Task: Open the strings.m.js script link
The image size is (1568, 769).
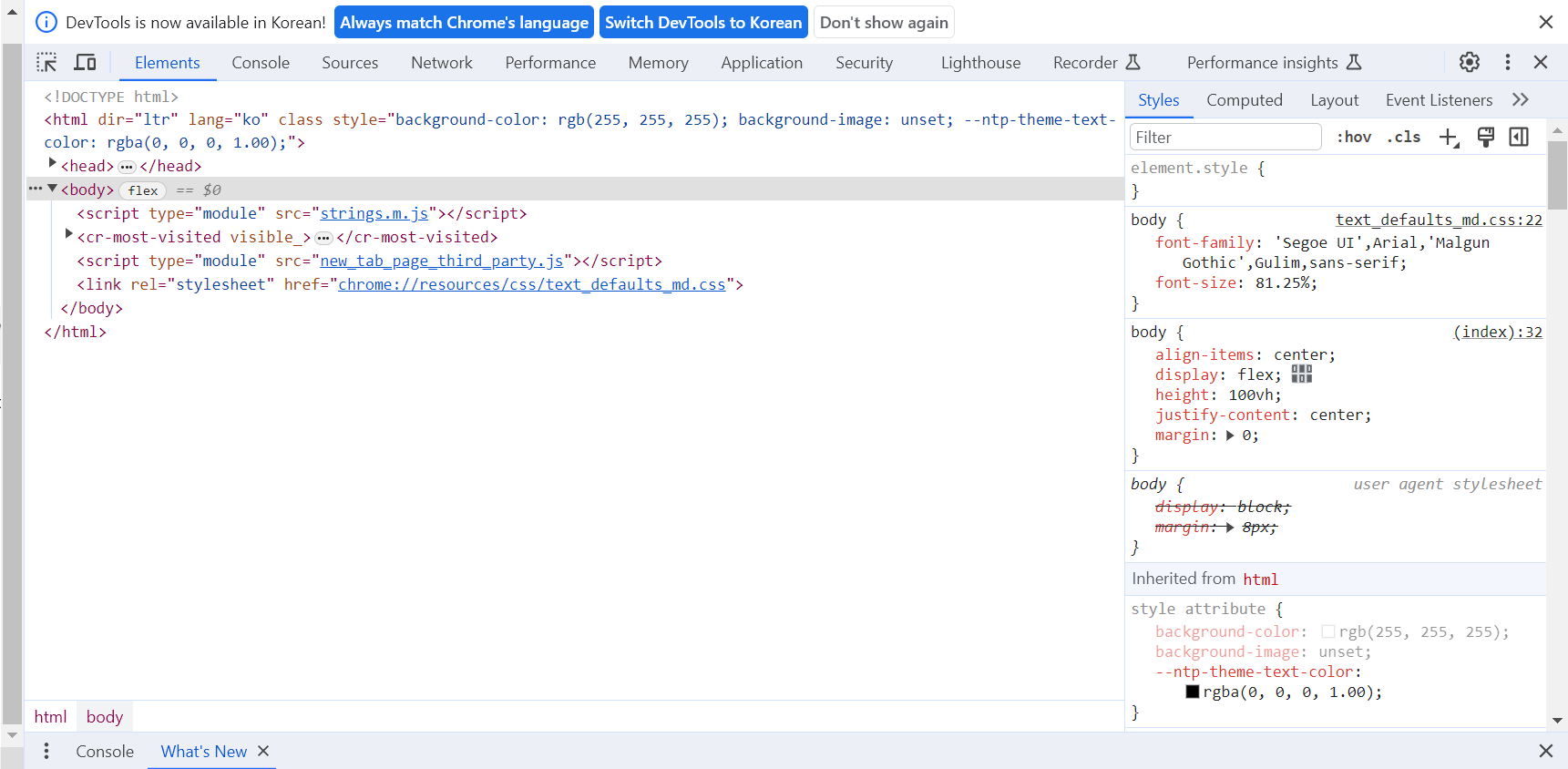Action: tap(374, 213)
